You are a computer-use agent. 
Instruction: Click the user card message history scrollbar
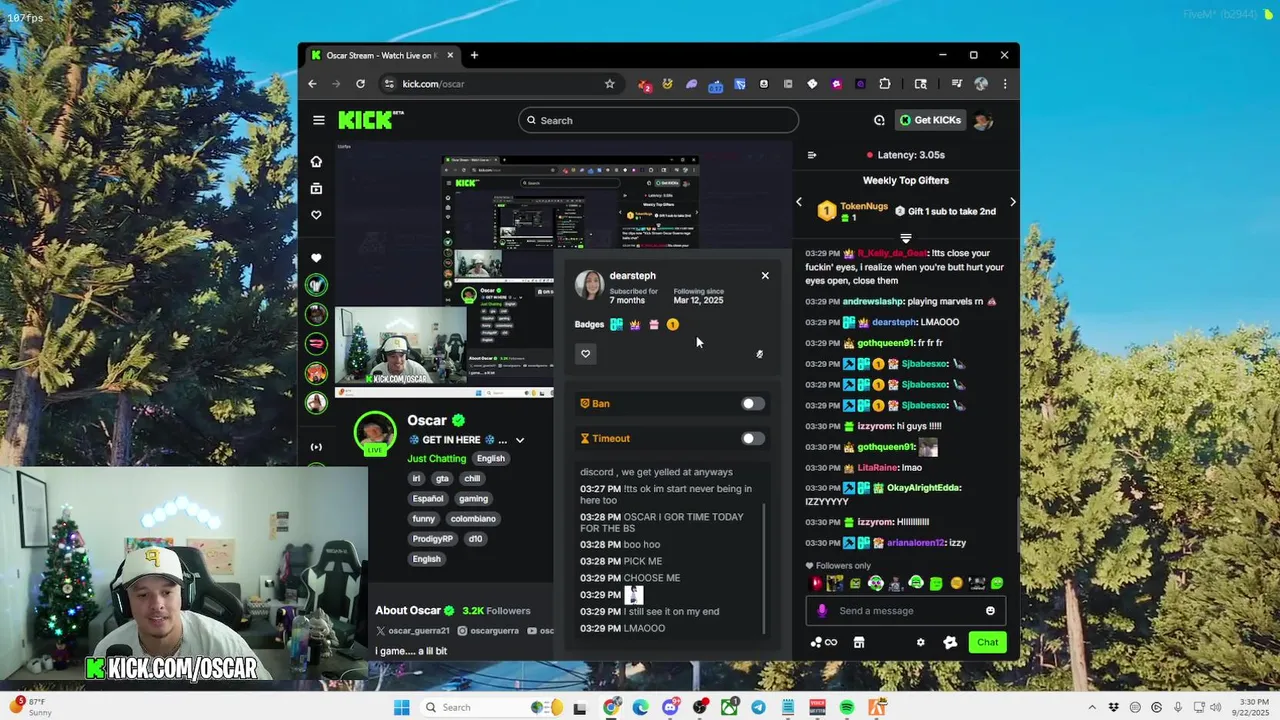[x=765, y=568]
